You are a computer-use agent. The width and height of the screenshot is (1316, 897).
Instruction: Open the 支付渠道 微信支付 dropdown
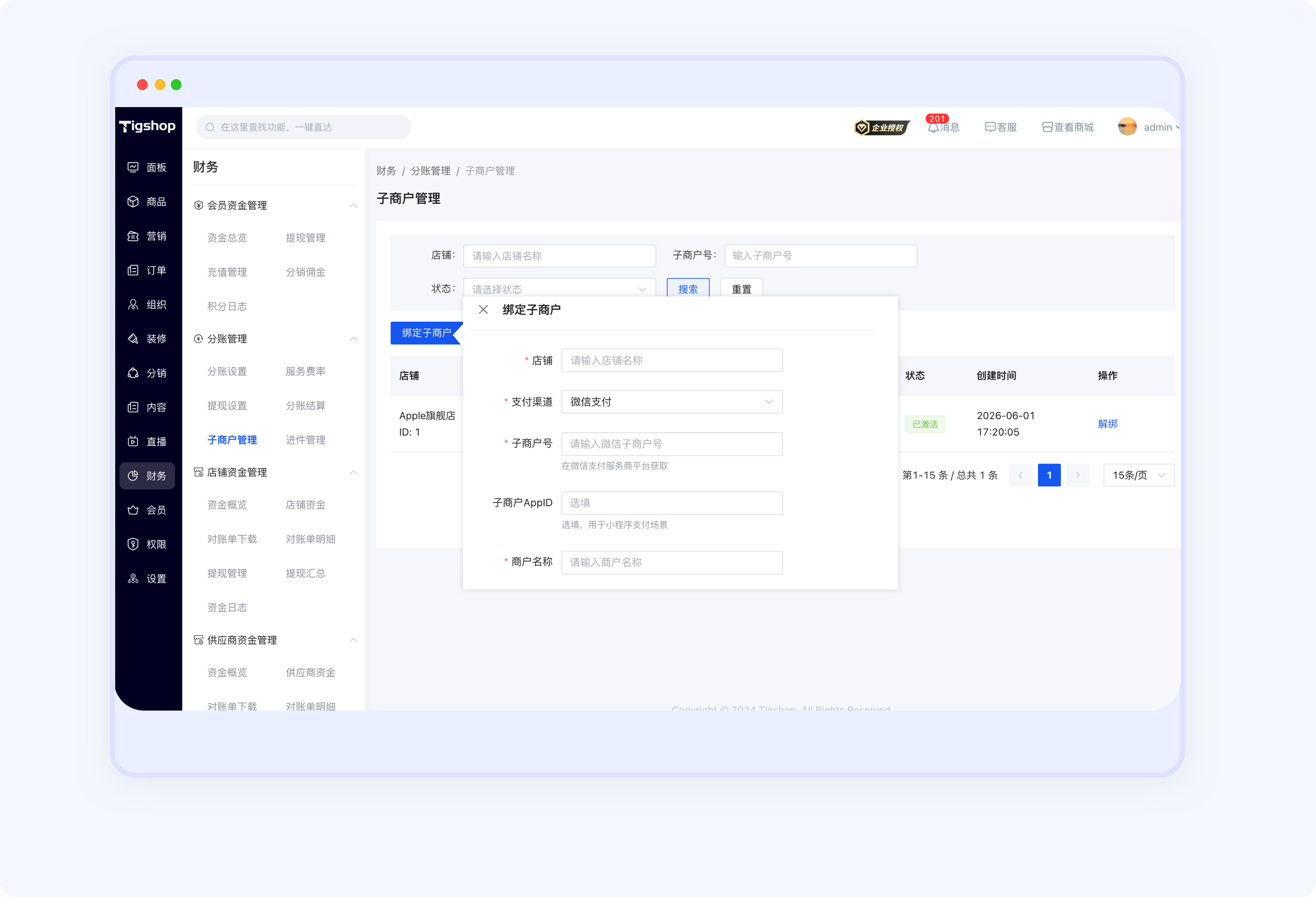(x=672, y=402)
